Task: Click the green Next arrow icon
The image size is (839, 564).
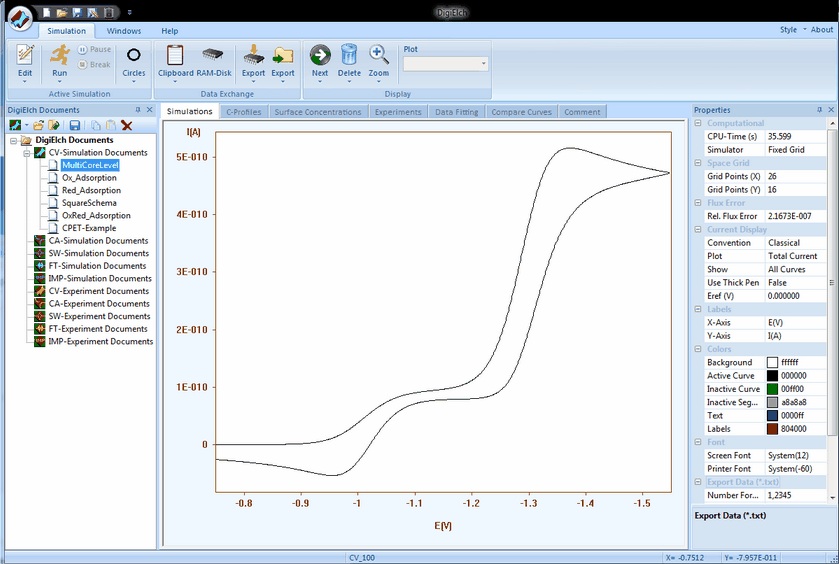Action: (x=320, y=56)
